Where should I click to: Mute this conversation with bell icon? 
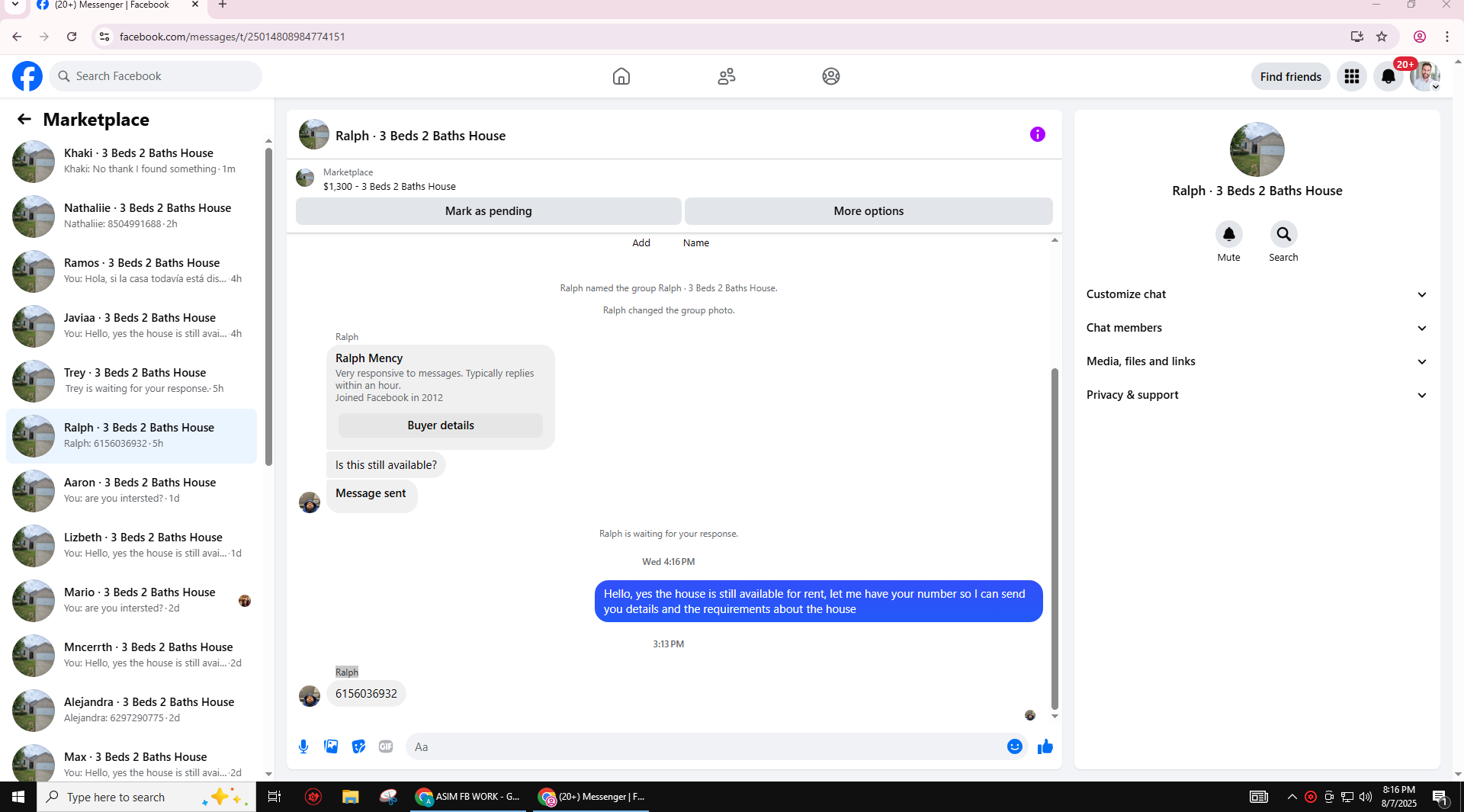tap(1229, 234)
